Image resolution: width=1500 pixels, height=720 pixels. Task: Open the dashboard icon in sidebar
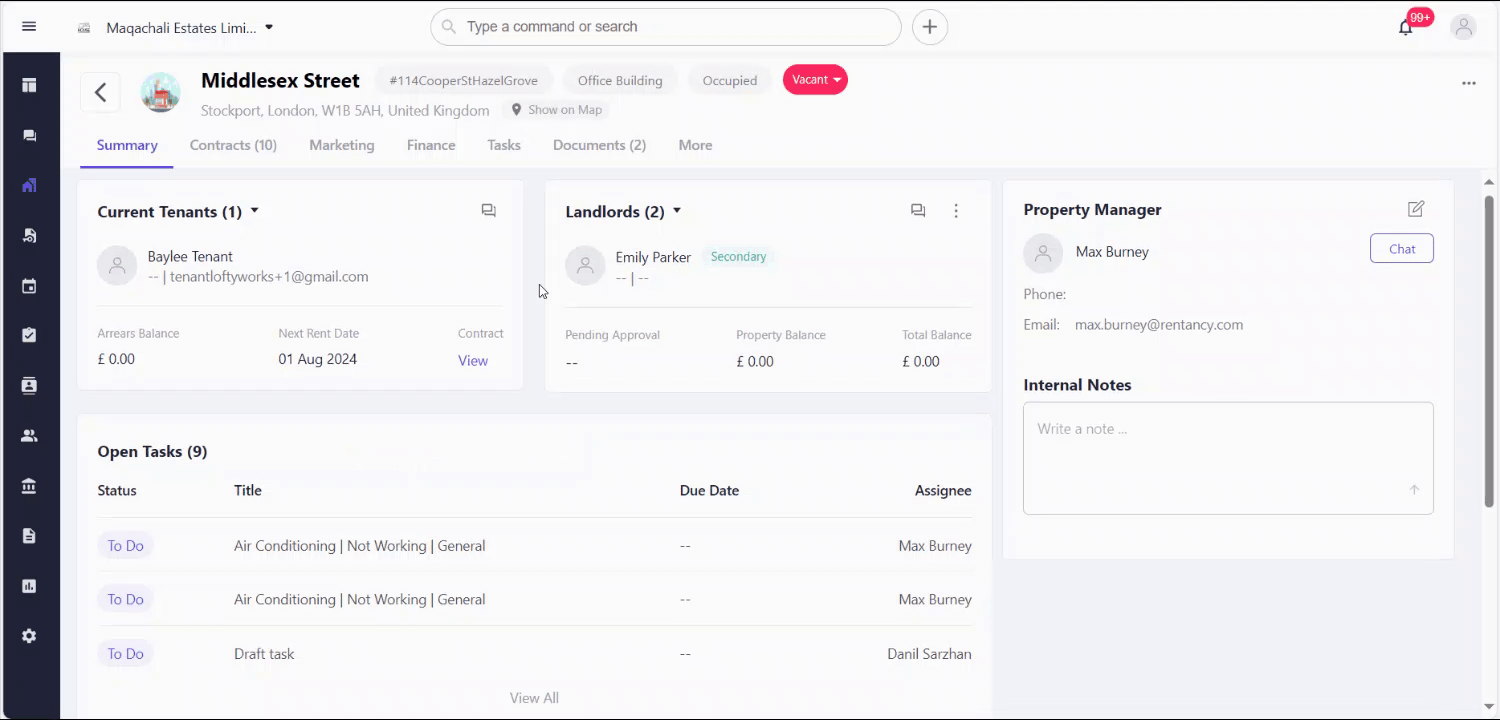click(29, 85)
